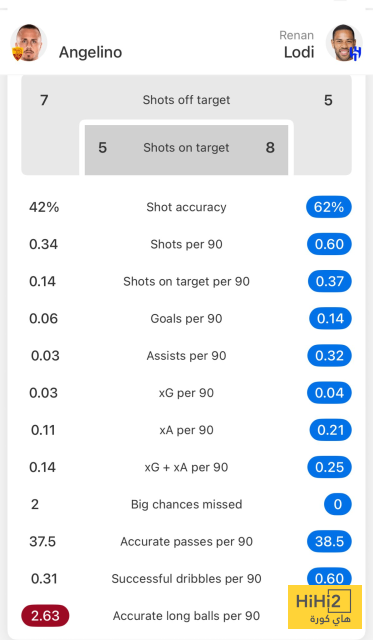Open Angelino's player photo
Image resolution: width=373 pixels, height=640 pixels.
tap(29, 42)
